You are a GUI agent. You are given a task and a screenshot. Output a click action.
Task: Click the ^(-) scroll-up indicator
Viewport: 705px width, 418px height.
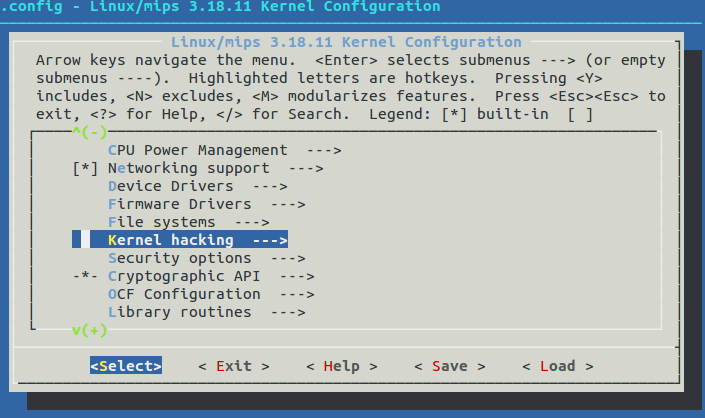click(x=89, y=132)
